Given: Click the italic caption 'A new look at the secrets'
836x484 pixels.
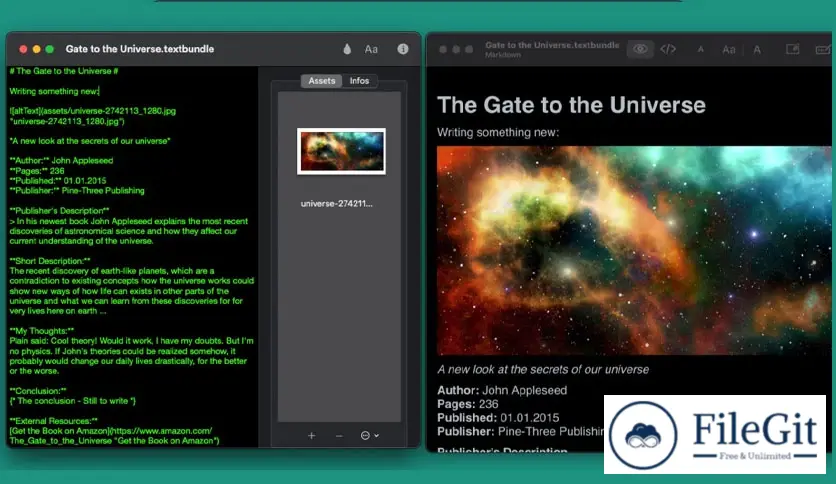Looking at the screenshot, I should pos(543,369).
